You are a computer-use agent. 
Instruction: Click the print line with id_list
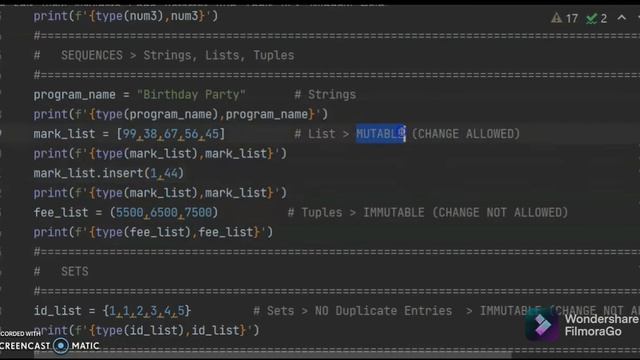[146, 330]
